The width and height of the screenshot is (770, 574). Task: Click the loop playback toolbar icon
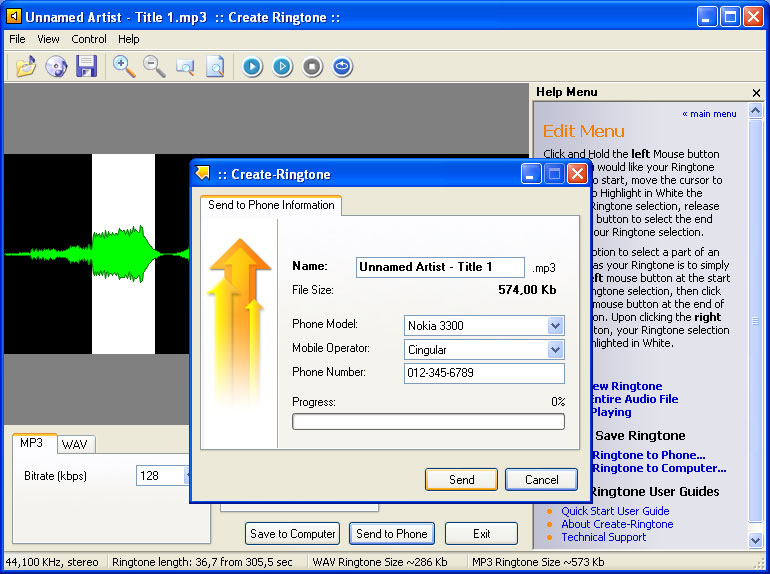342,67
